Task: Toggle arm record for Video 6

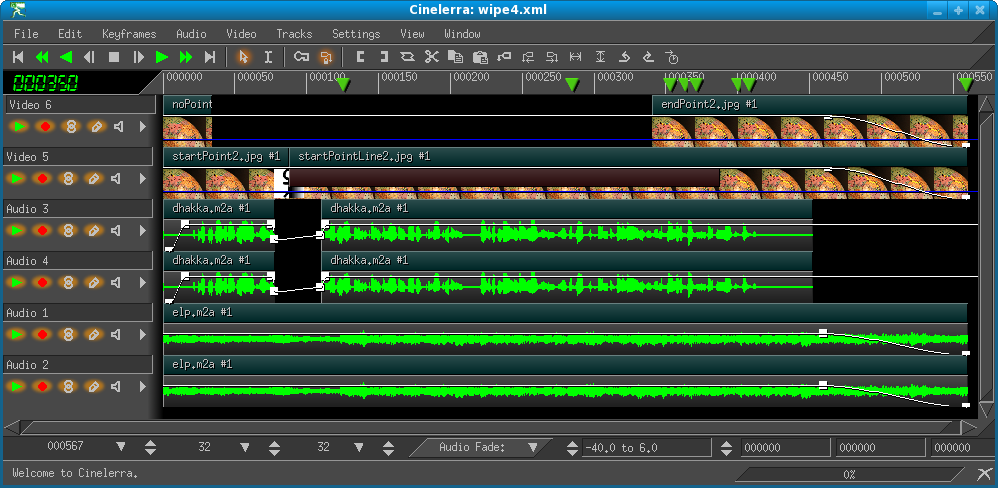Action: (x=44, y=127)
